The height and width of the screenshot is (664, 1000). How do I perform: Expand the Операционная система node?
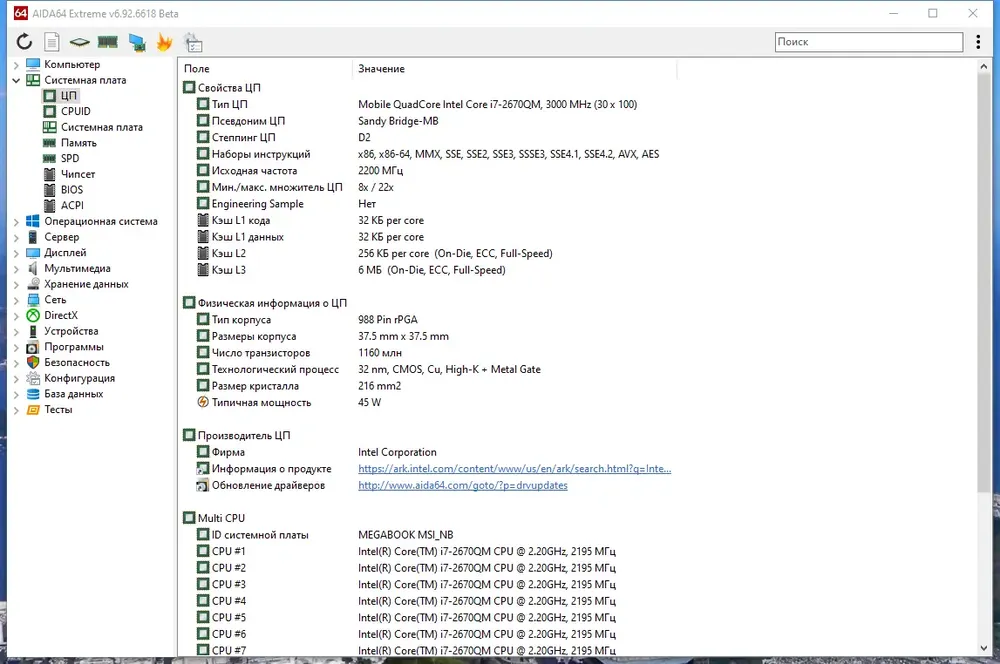(16, 222)
